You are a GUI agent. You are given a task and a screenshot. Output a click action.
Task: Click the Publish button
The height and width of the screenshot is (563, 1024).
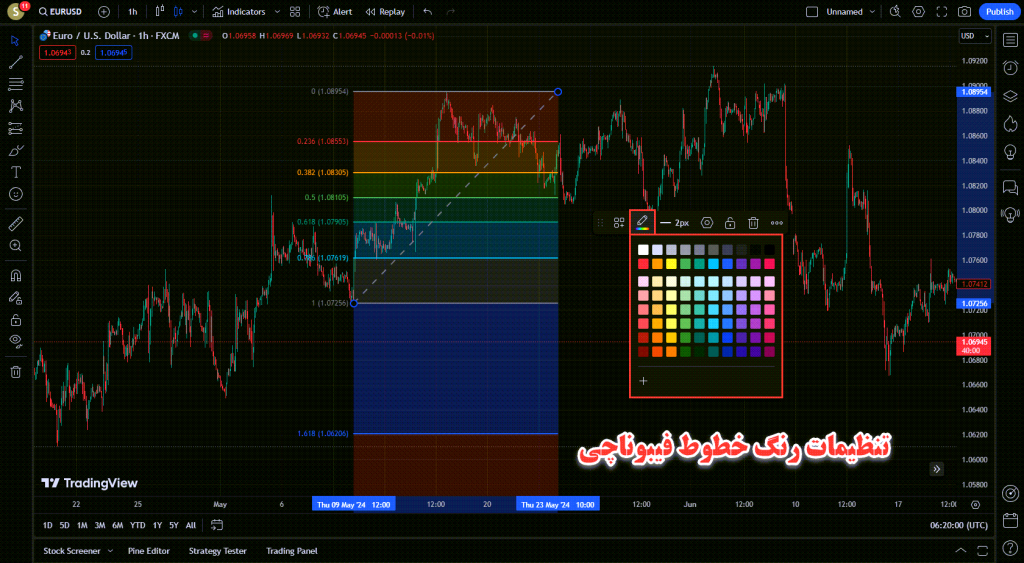click(x=999, y=12)
